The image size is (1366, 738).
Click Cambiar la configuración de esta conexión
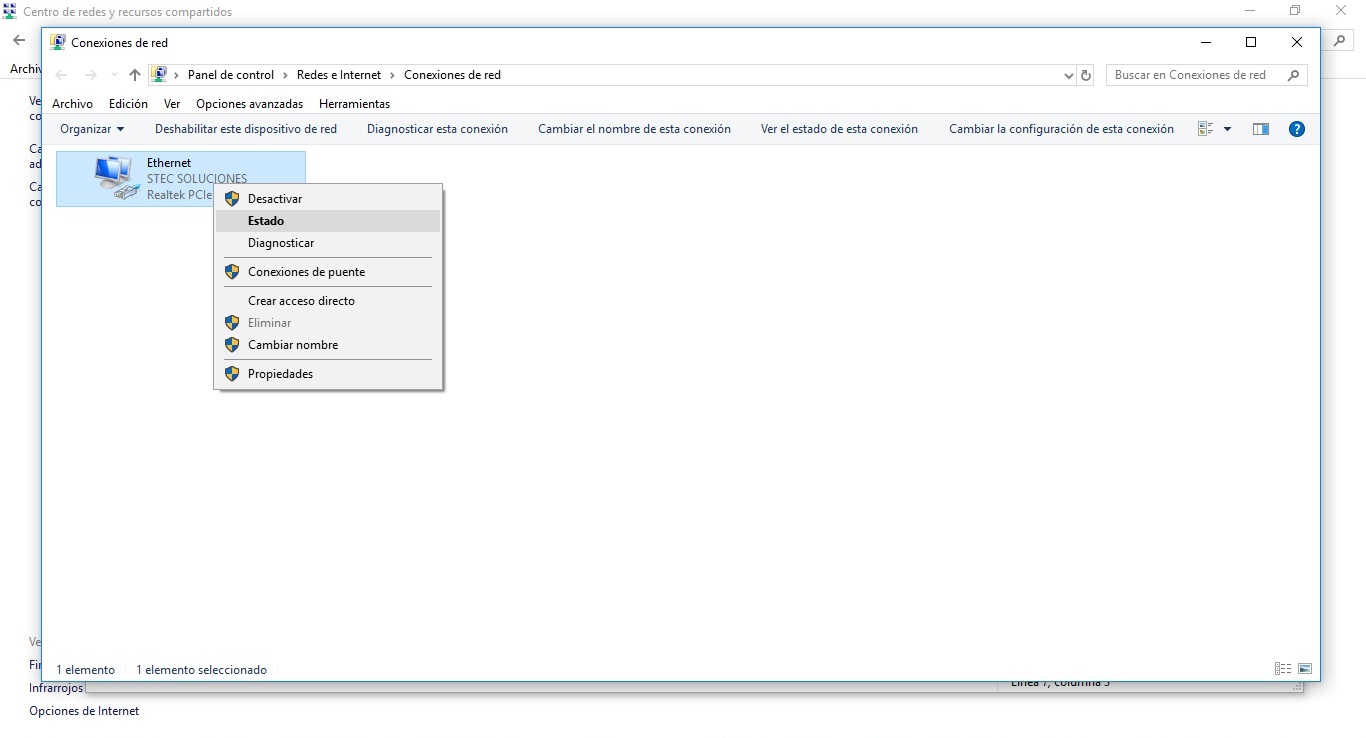click(x=1061, y=129)
